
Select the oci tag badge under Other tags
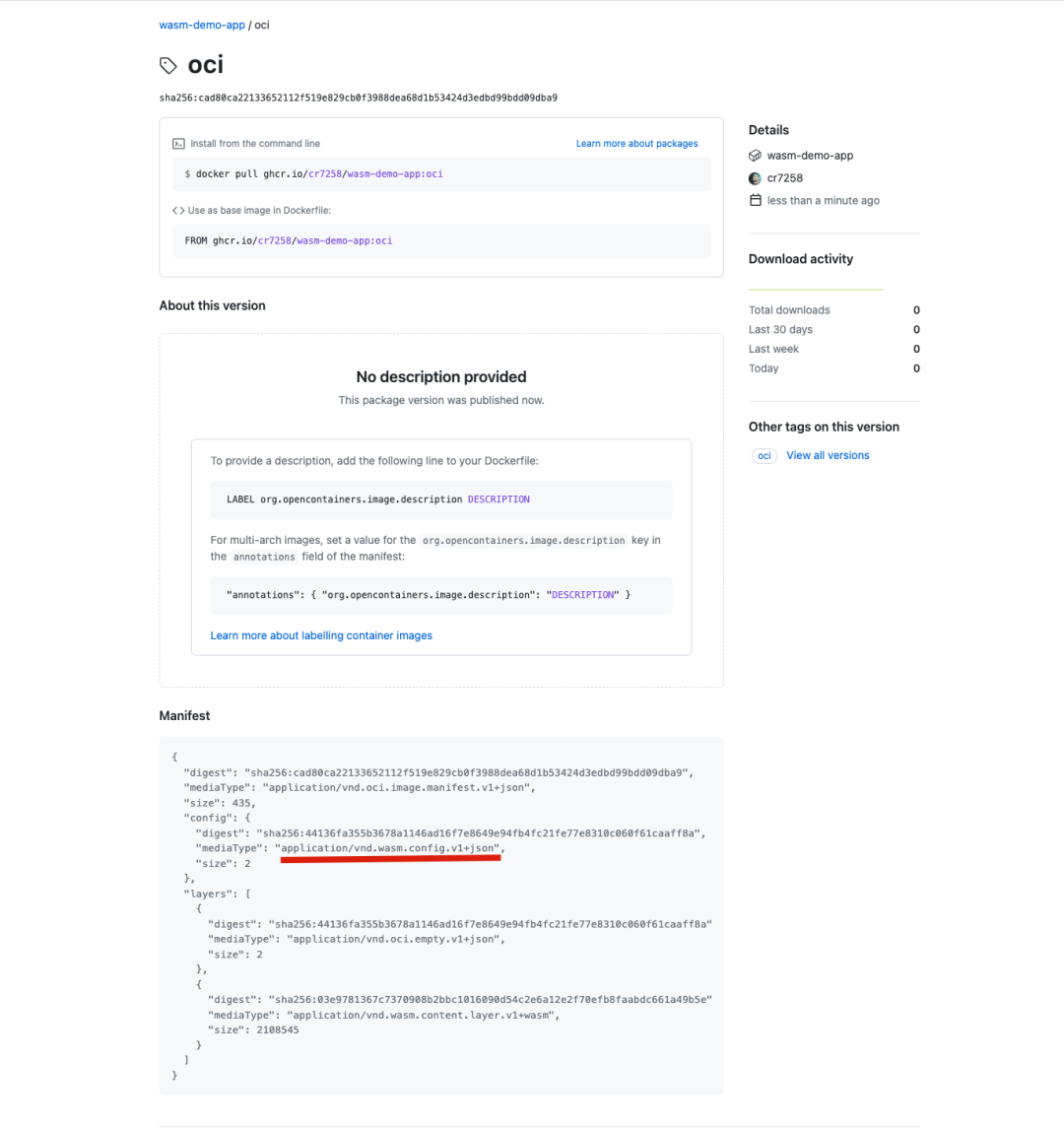tap(764, 456)
